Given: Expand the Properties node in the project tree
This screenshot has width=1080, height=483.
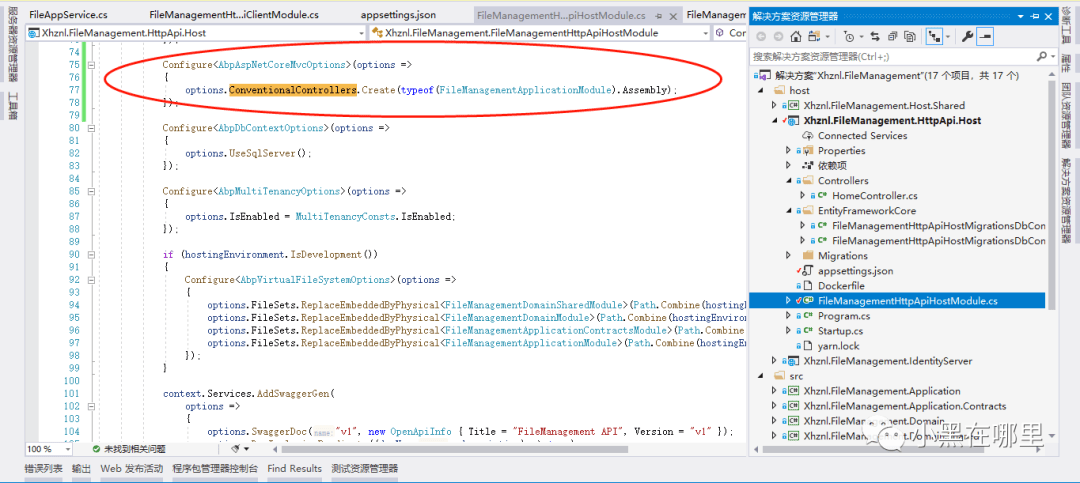Looking at the screenshot, I should point(790,151).
